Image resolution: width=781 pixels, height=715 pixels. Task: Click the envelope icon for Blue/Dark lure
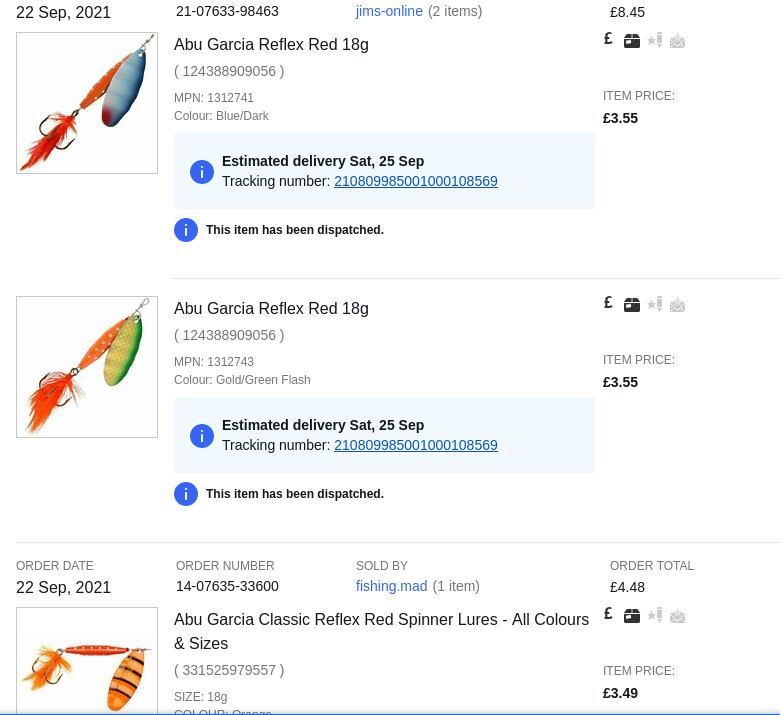pyautogui.click(x=677, y=41)
